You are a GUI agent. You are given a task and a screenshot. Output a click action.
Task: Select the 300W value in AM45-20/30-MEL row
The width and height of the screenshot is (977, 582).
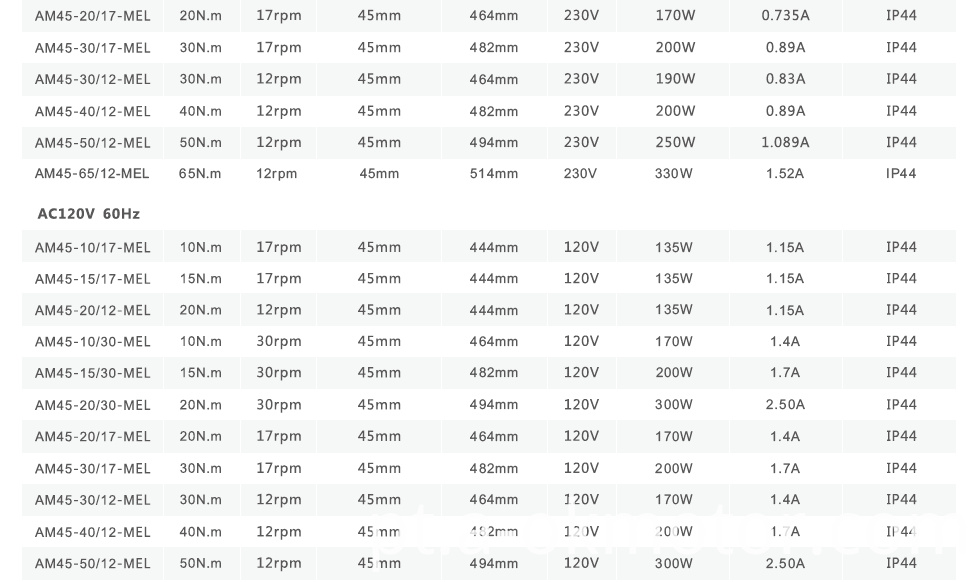[x=674, y=405]
